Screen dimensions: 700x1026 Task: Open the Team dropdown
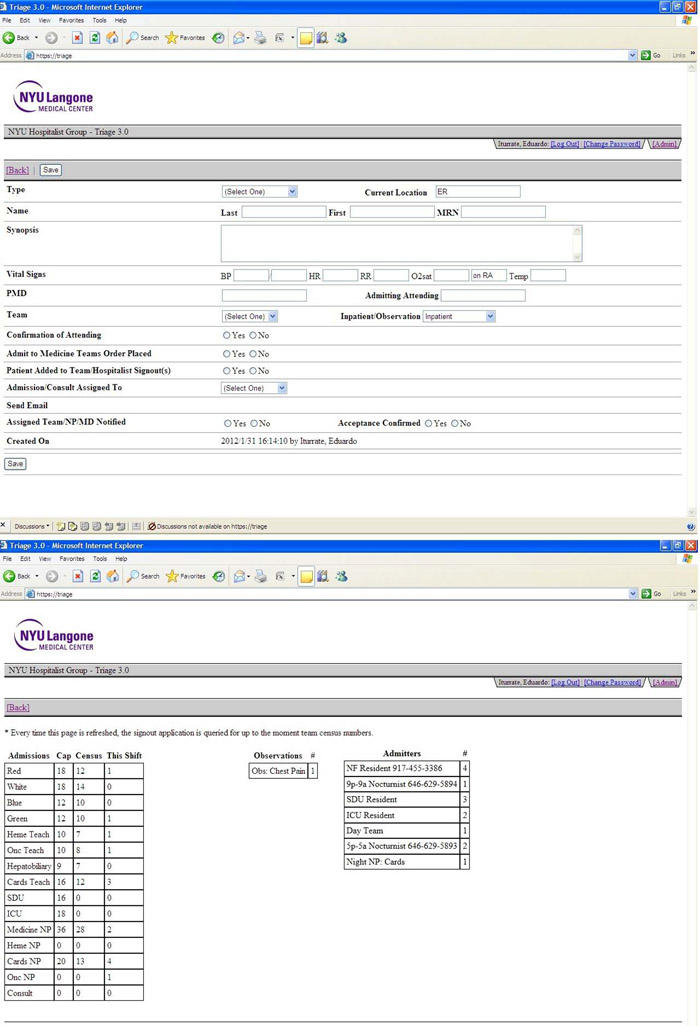pyautogui.click(x=250, y=317)
